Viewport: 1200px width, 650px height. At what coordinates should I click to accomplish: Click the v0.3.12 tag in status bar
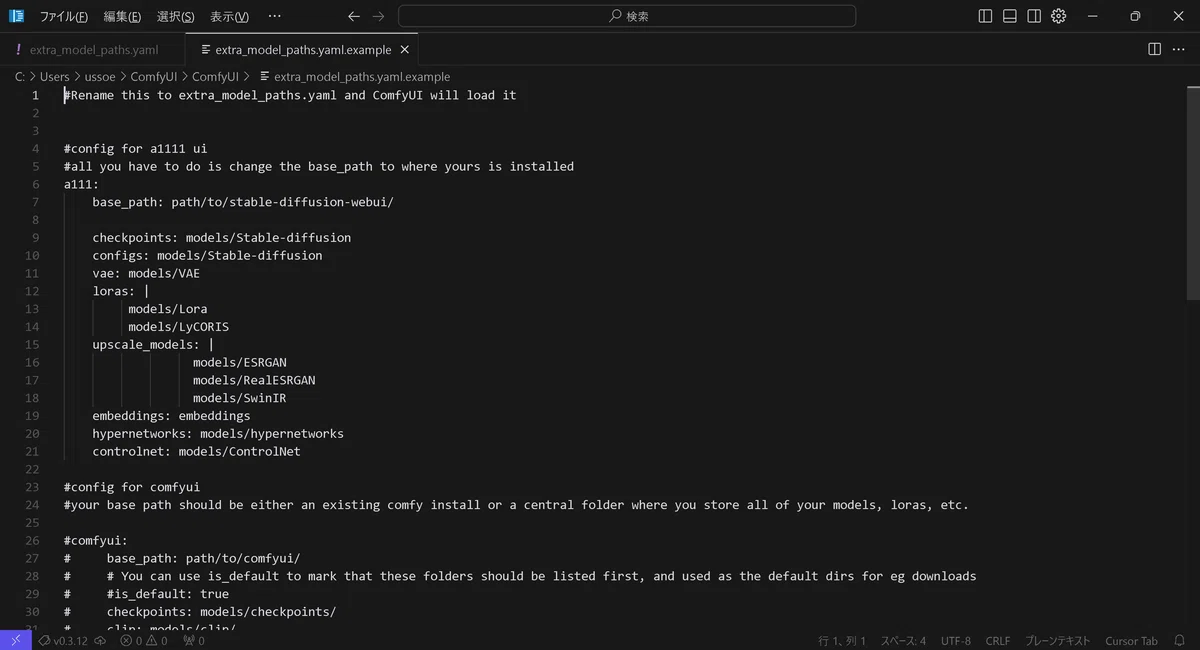click(x=64, y=641)
